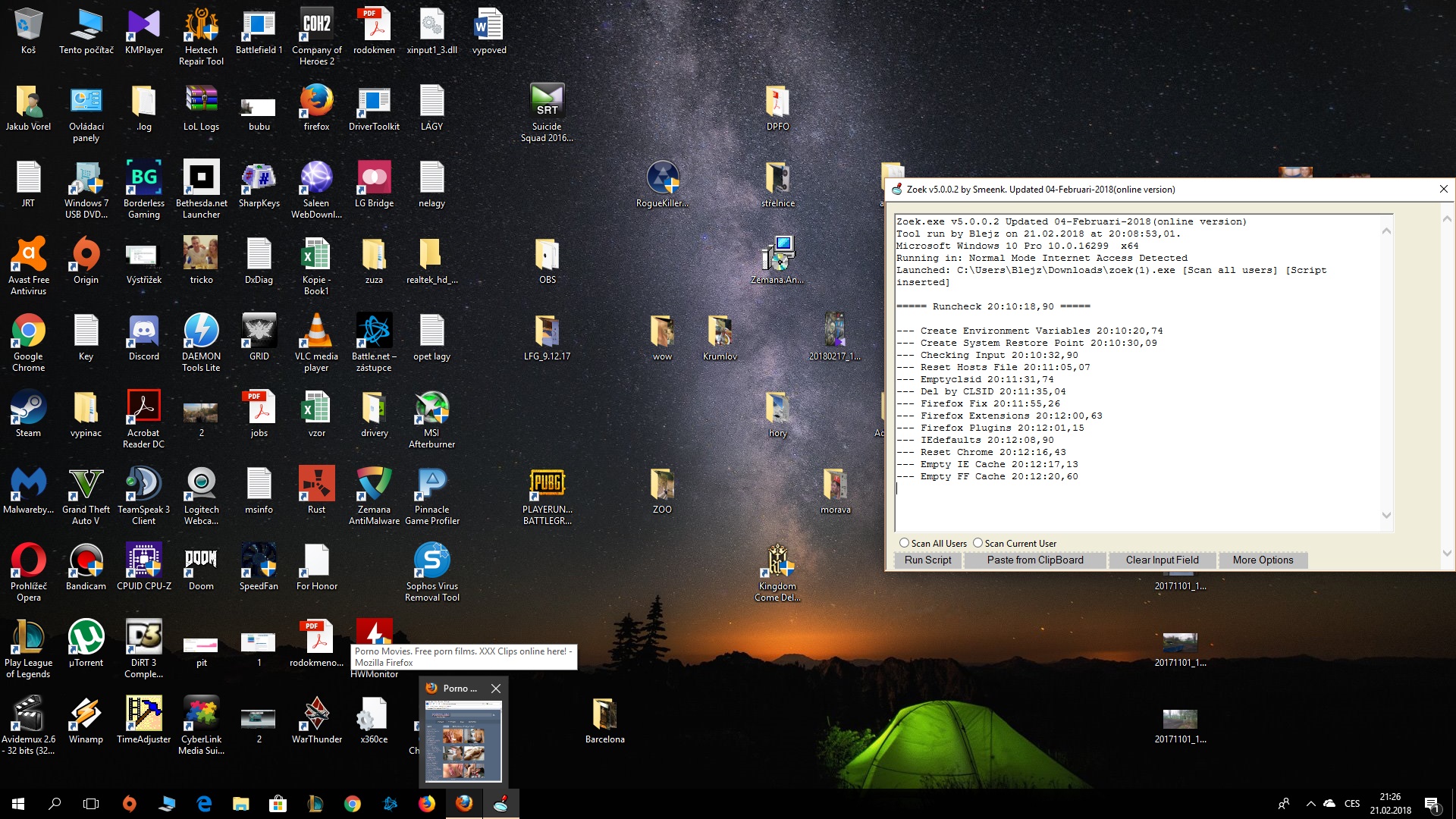Screen dimensions: 1456x819
Task: Open More Options in Zoek
Action: pos(1262,560)
